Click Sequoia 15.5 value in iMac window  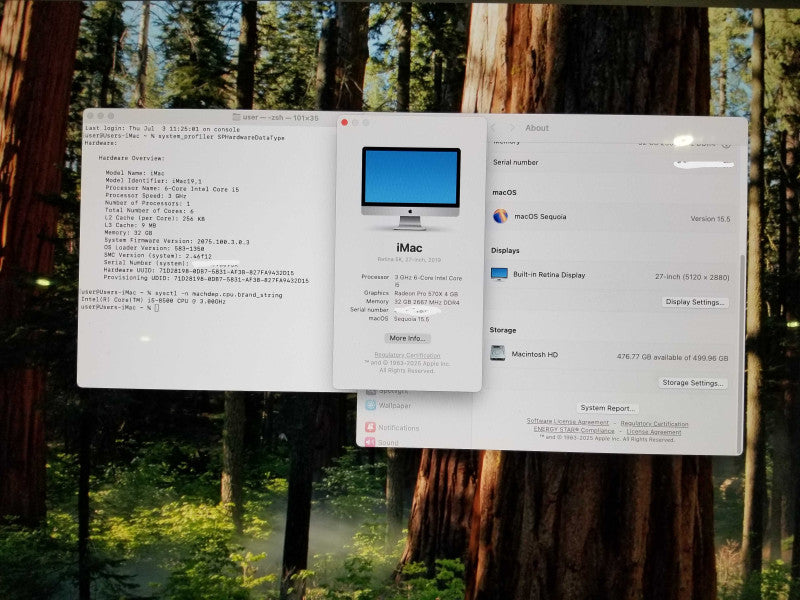(x=411, y=319)
